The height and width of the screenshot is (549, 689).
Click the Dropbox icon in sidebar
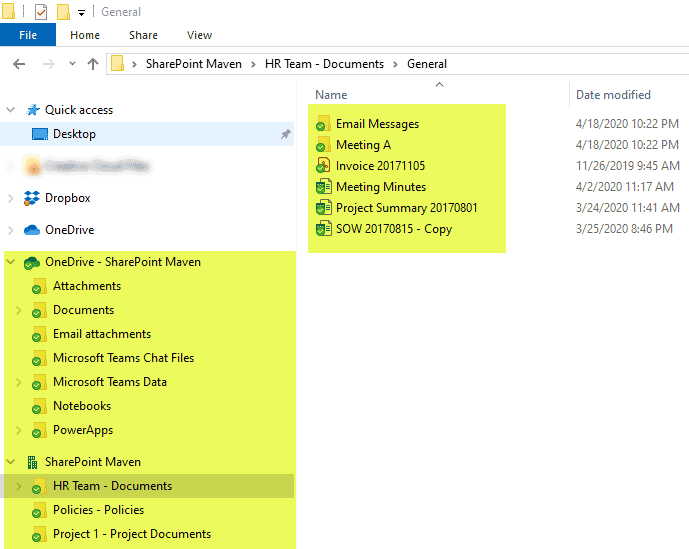pos(32,198)
